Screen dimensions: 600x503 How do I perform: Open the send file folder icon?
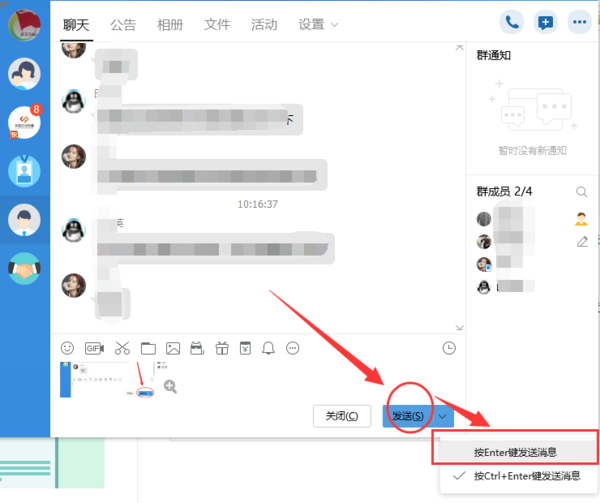click(x=148, y=348)
